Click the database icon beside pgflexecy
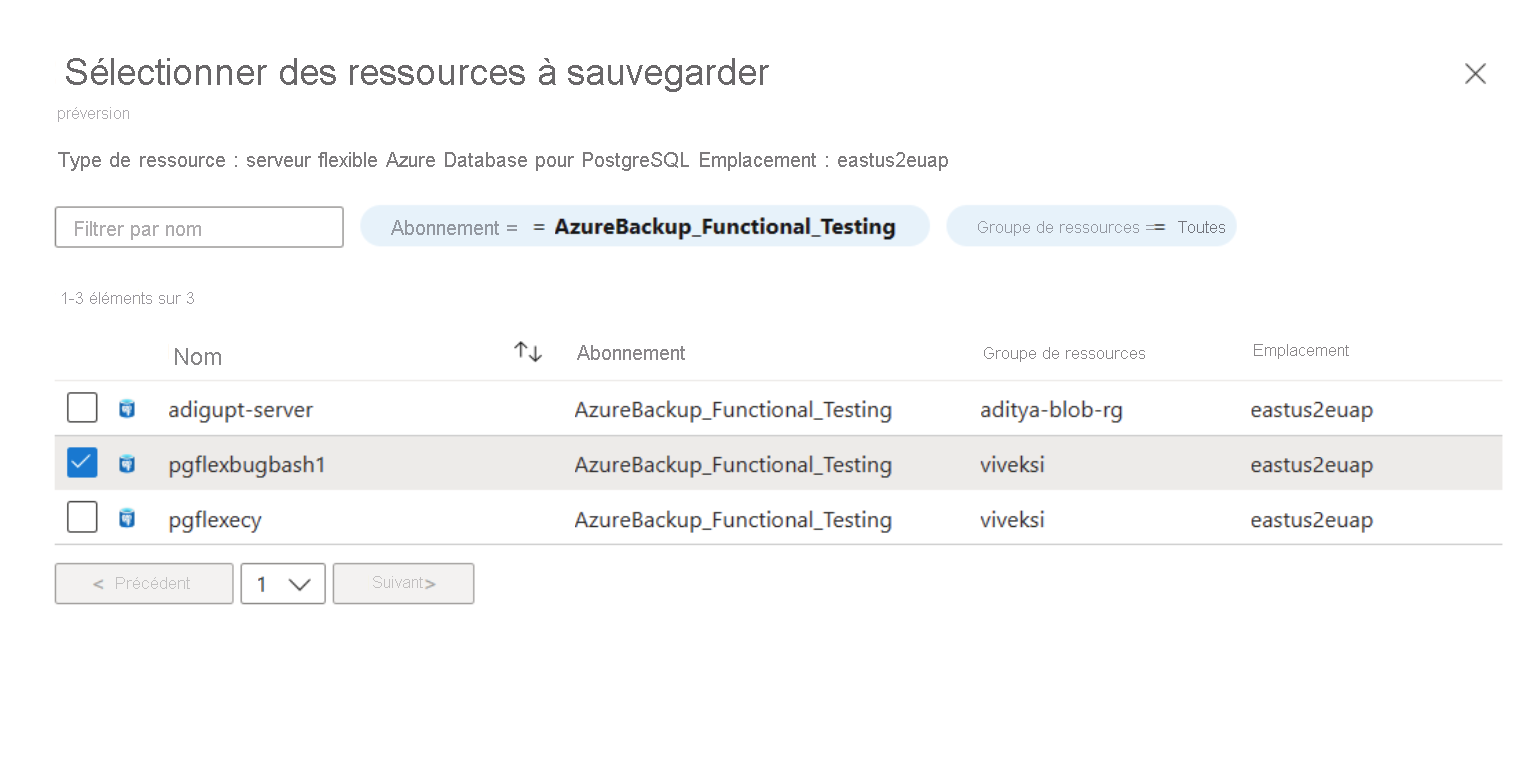Screen dimensions: 1531x760 [x=127, y=519]
